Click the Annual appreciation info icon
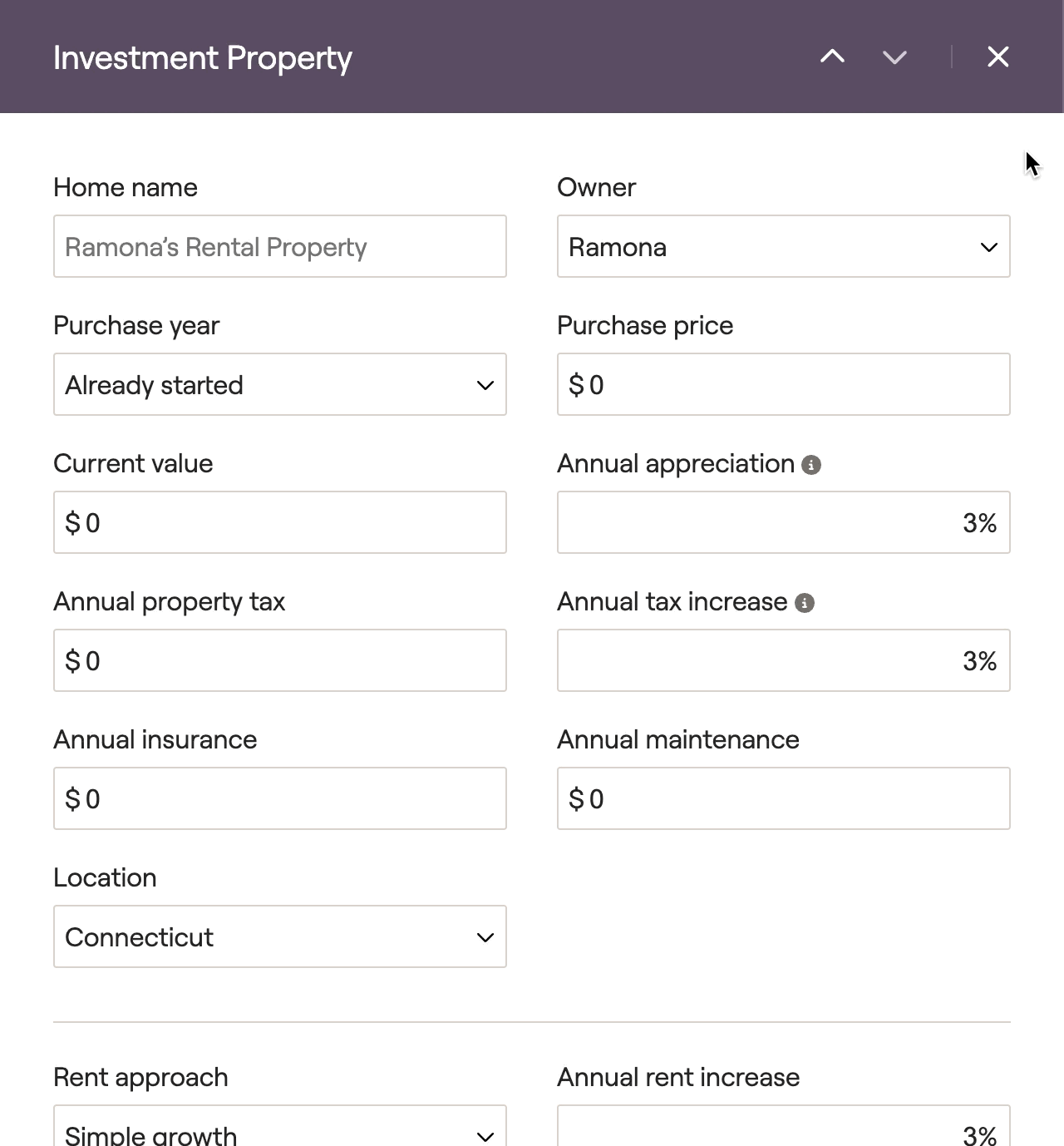 tap(811, 465)
